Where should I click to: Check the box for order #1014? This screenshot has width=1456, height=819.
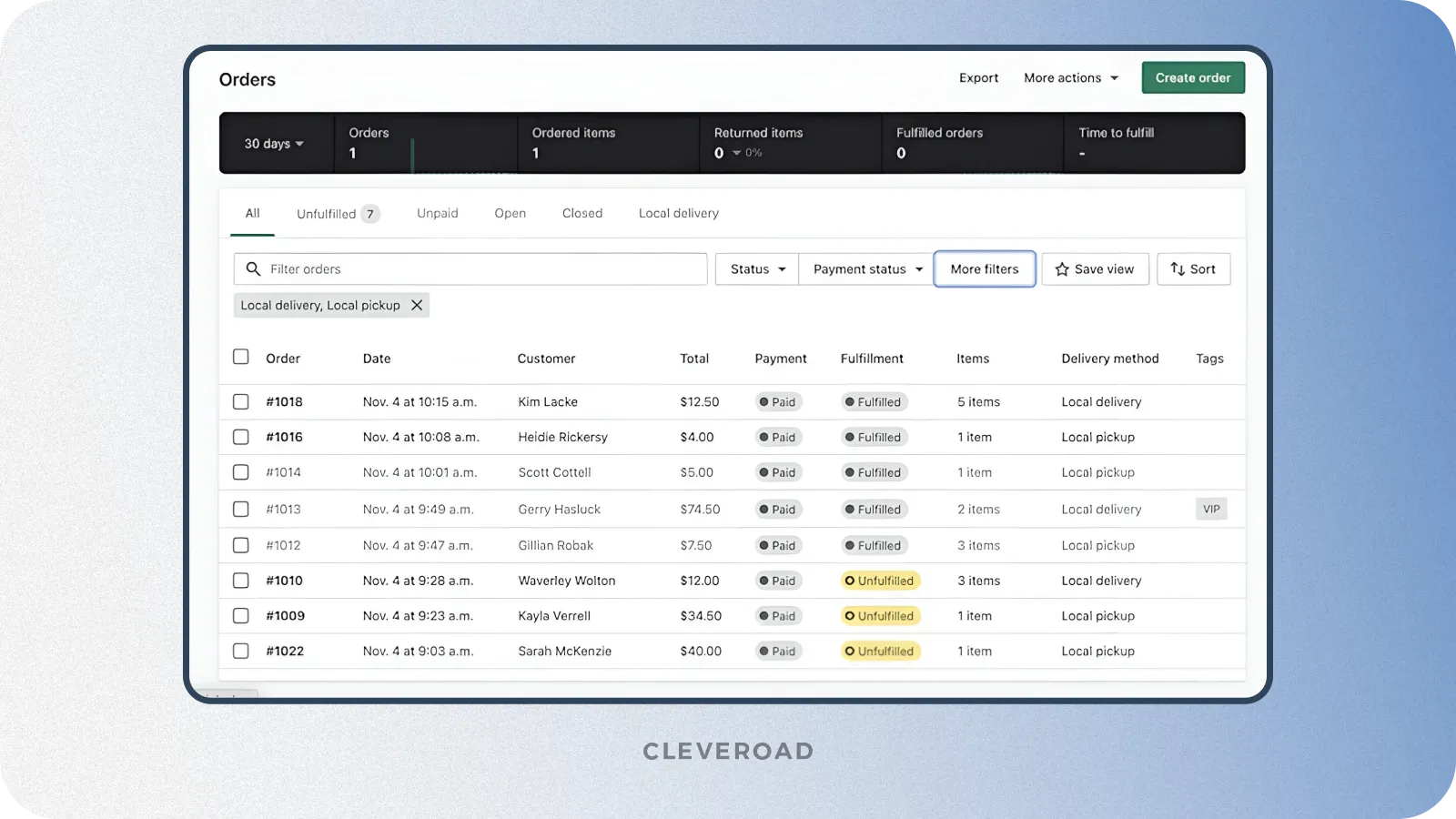tap(241, 472)
